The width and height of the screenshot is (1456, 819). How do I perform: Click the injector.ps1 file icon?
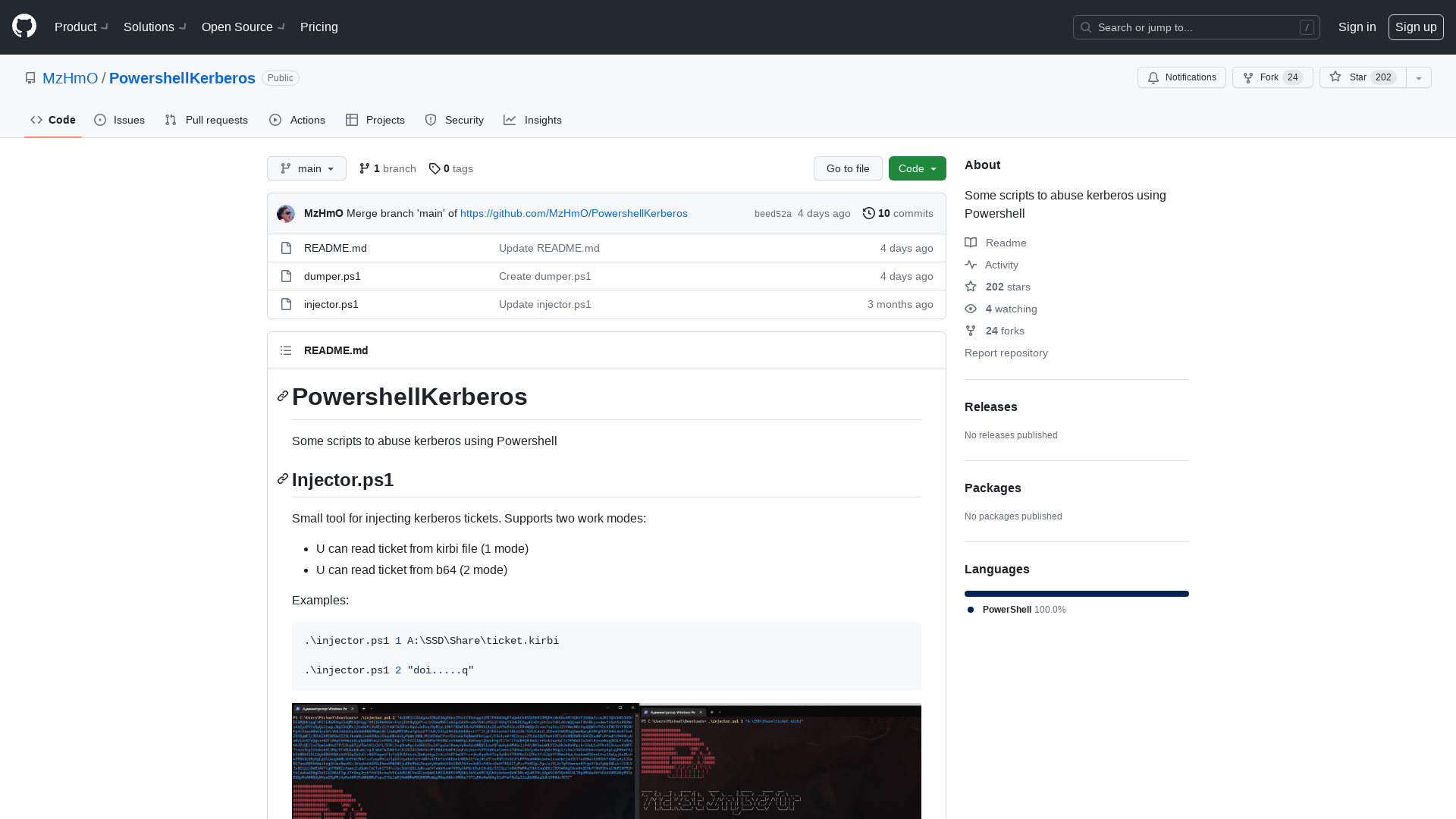(286, 304)
